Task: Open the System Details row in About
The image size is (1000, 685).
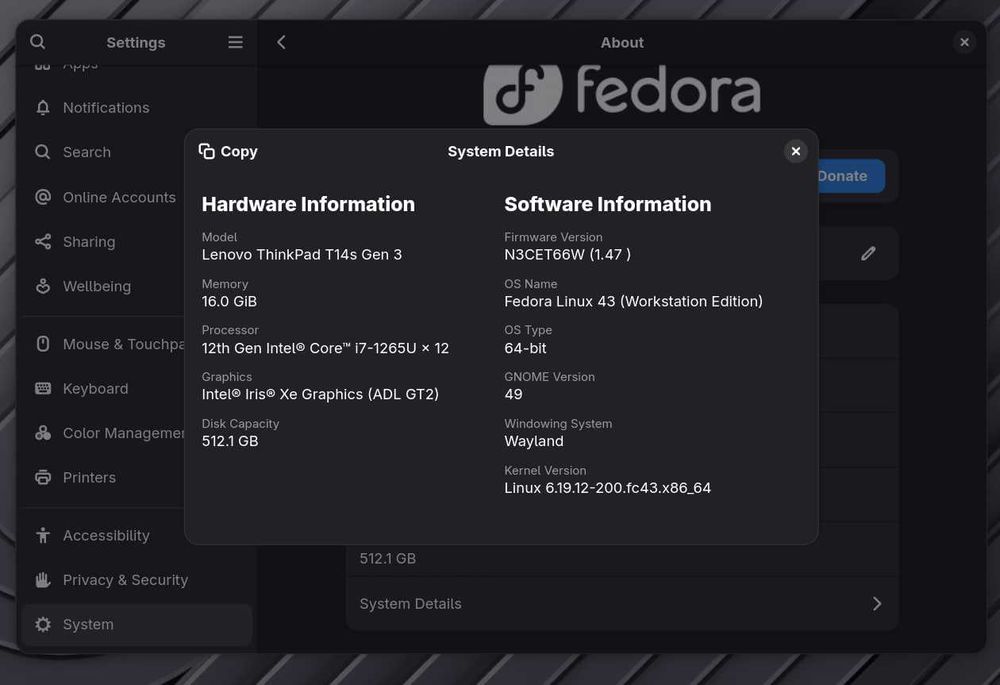Action: [x=622, y=604]
